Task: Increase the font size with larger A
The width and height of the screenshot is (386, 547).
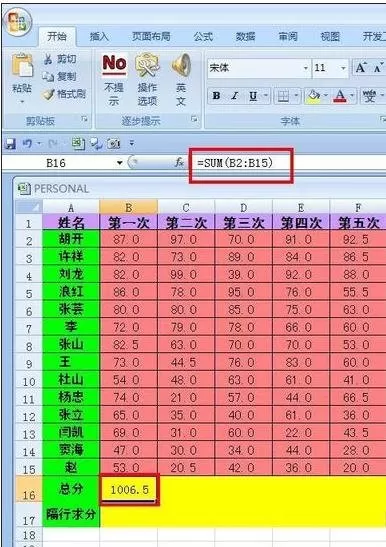Action: (361, 67)
